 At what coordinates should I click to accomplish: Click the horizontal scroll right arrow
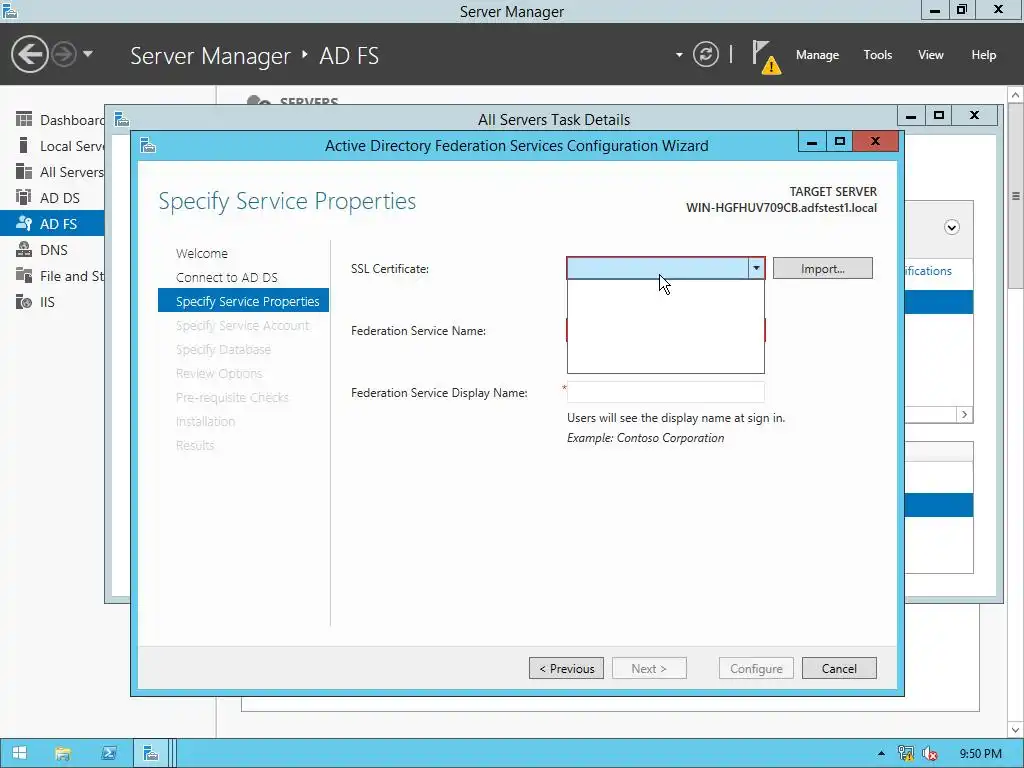pos(965,415)
